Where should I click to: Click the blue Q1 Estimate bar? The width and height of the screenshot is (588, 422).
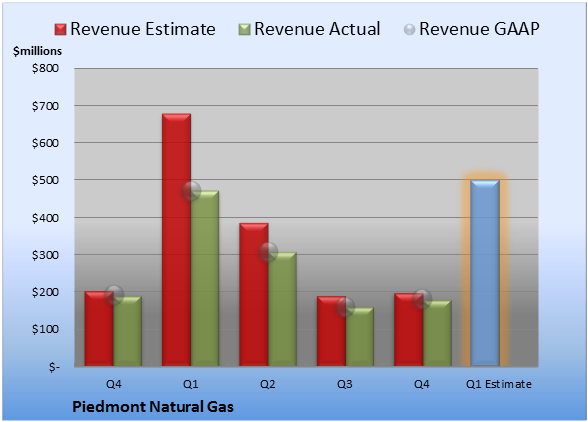(x=485, y=273)
